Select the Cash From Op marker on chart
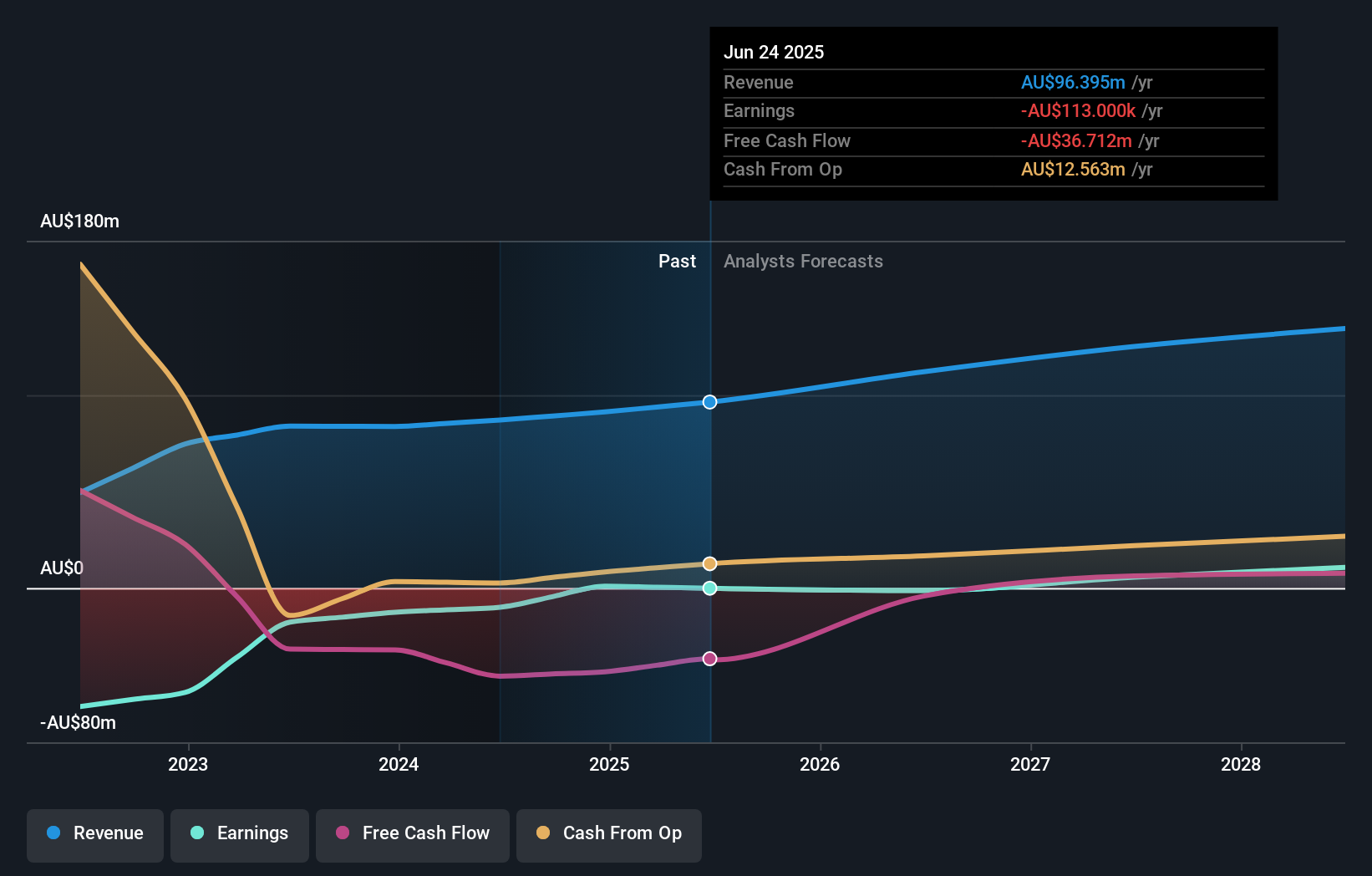Image resolution: width=1372 pixels, height=876 pixels. pyautogui.click(x=709, y=563)
